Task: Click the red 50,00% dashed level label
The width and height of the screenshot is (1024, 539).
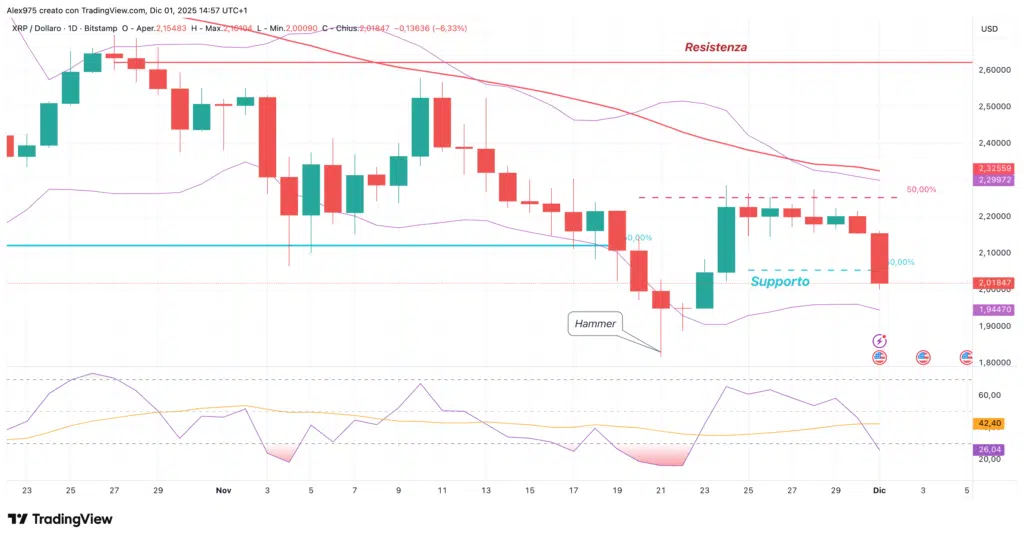Action: (x=921, y=189)
